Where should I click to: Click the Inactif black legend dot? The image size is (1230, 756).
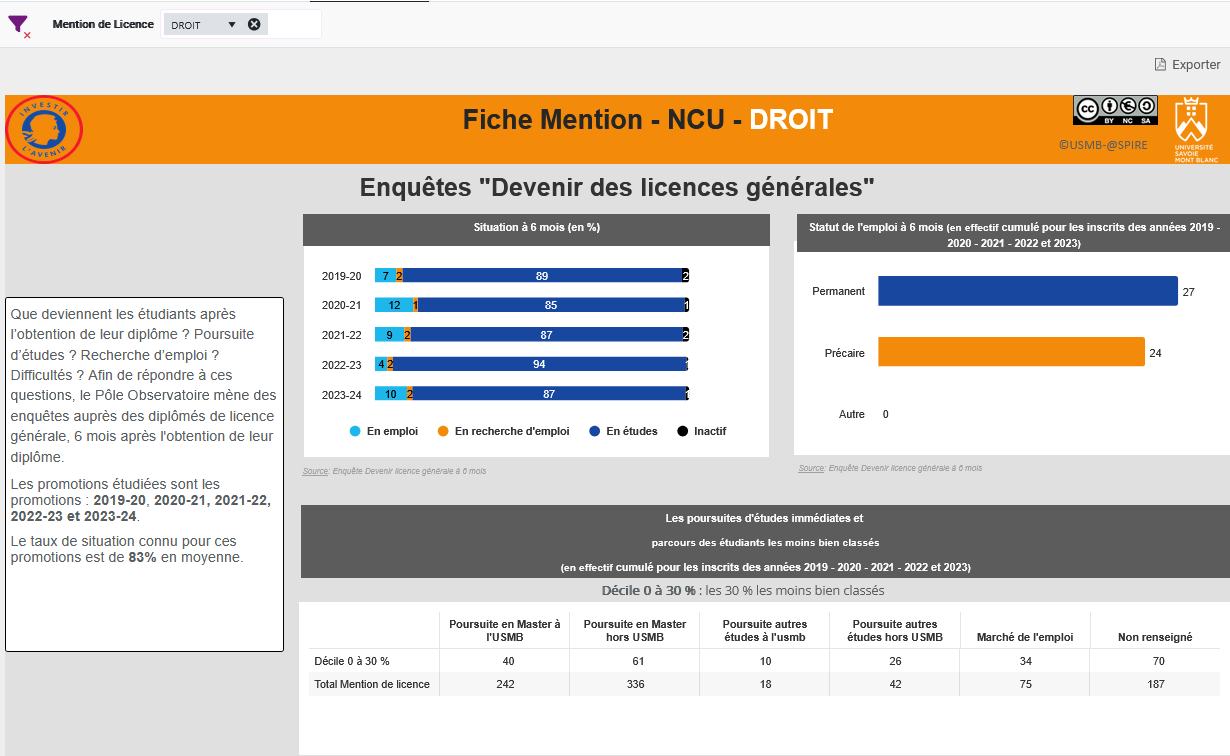[x=683, y=431]
